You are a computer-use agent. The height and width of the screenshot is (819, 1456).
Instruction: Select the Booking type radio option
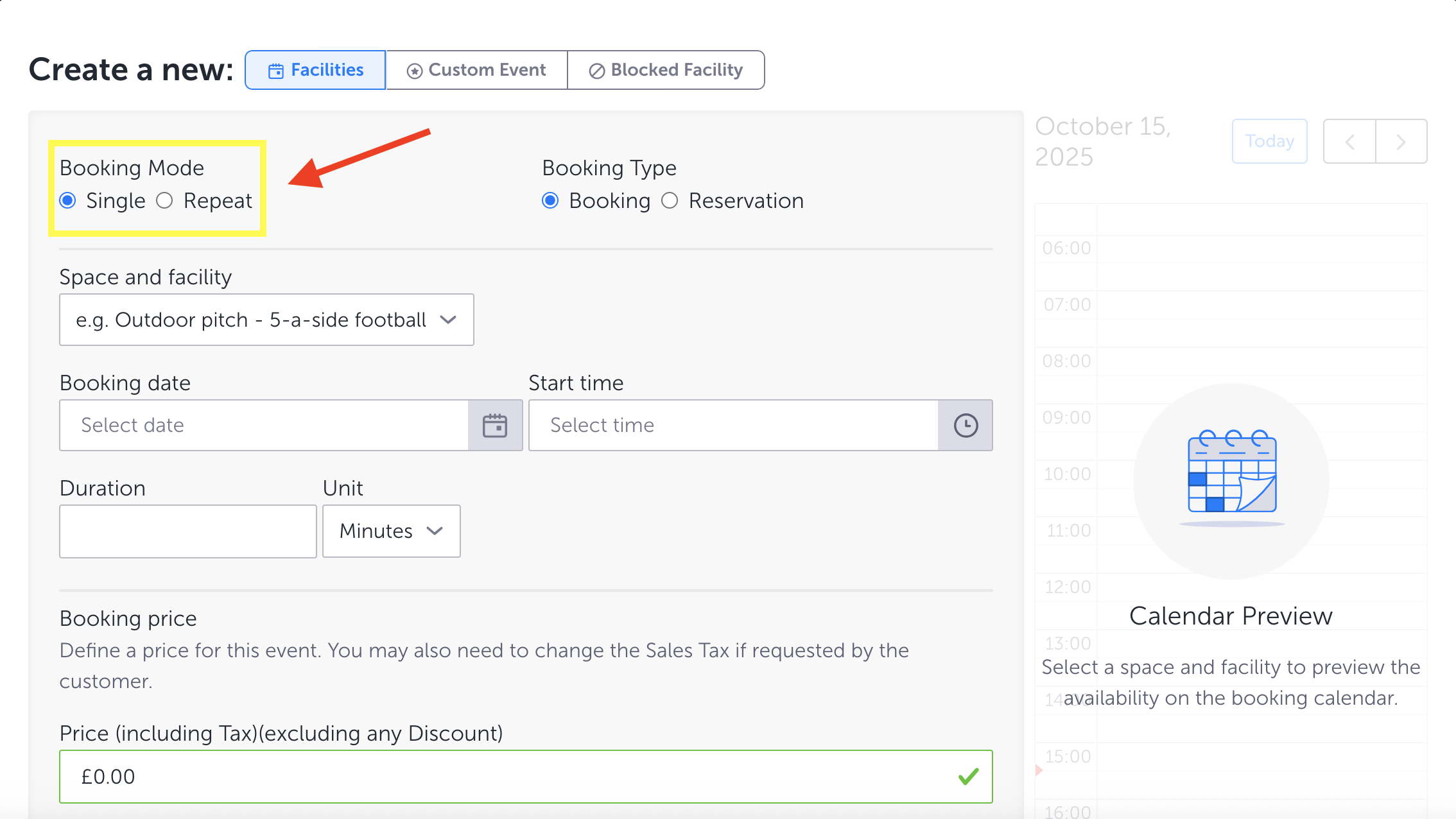(550, 201)
